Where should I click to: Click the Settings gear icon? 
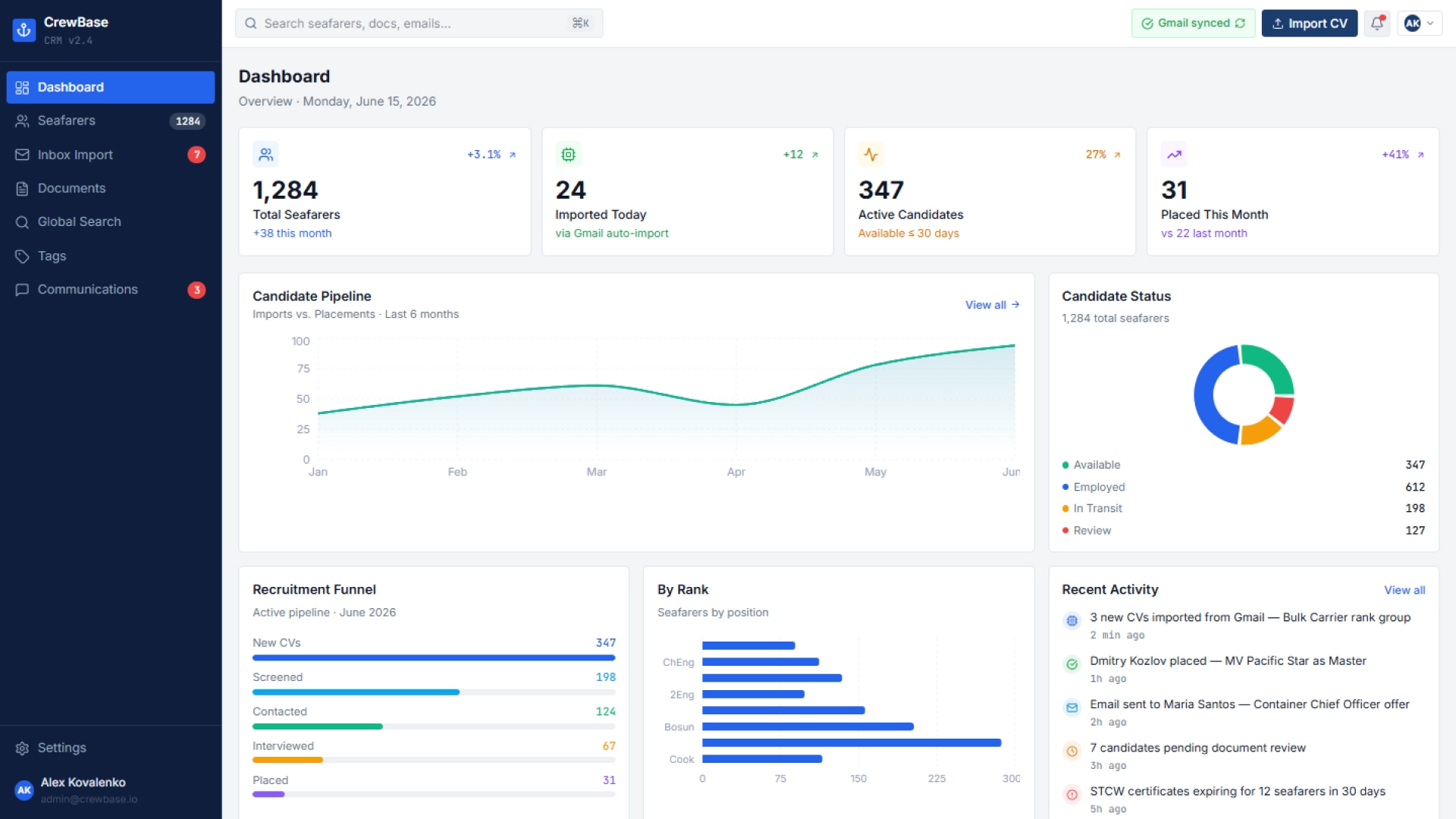point(22,748)
